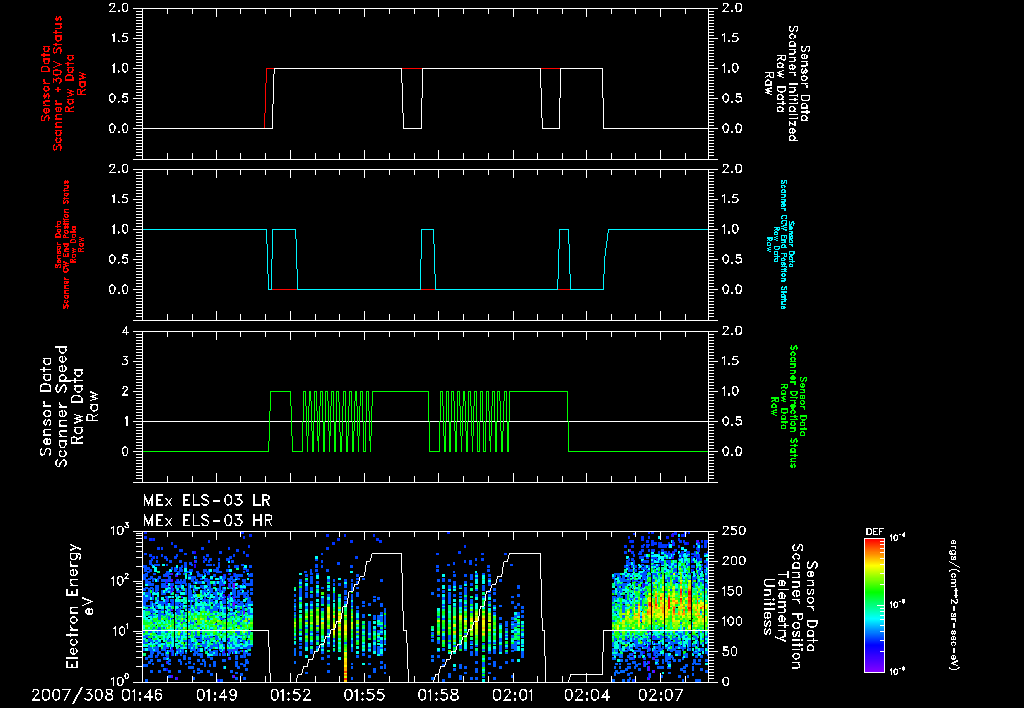Screen dimensions: 1024x708
Task: Select the 3 tick on Scanner Speed axis
Action: tap(125, 361)
